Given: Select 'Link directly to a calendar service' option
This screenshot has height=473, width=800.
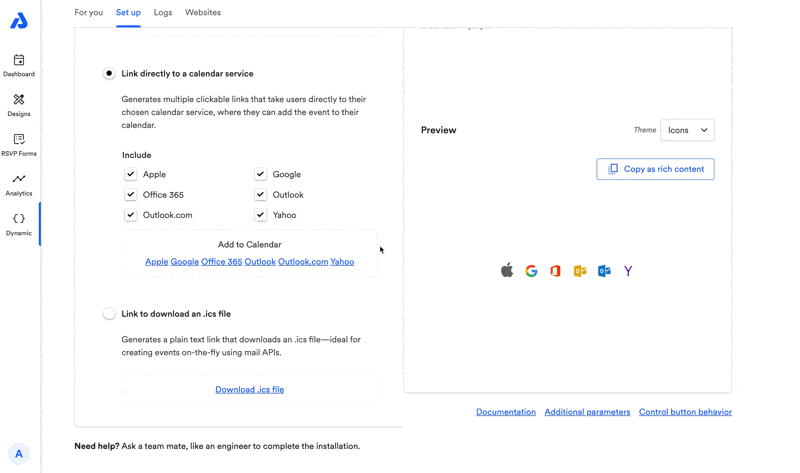Looking at the screenshot, I should tap(109, 73).
